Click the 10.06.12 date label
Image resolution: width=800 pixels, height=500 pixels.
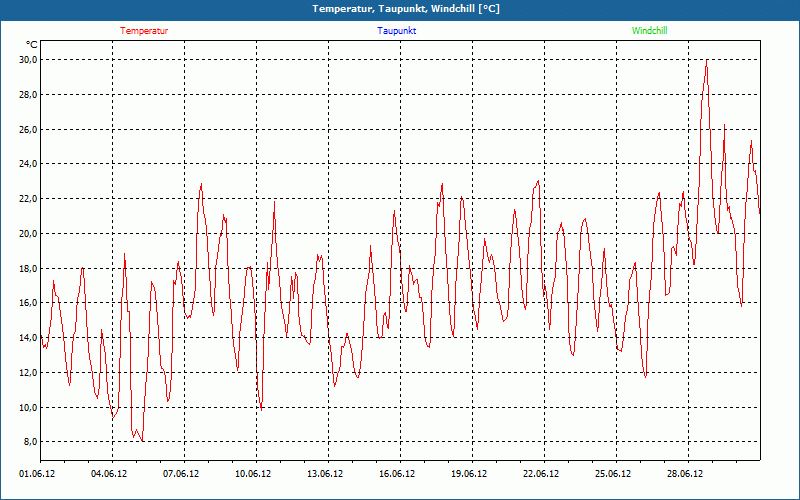coord(253,474)
